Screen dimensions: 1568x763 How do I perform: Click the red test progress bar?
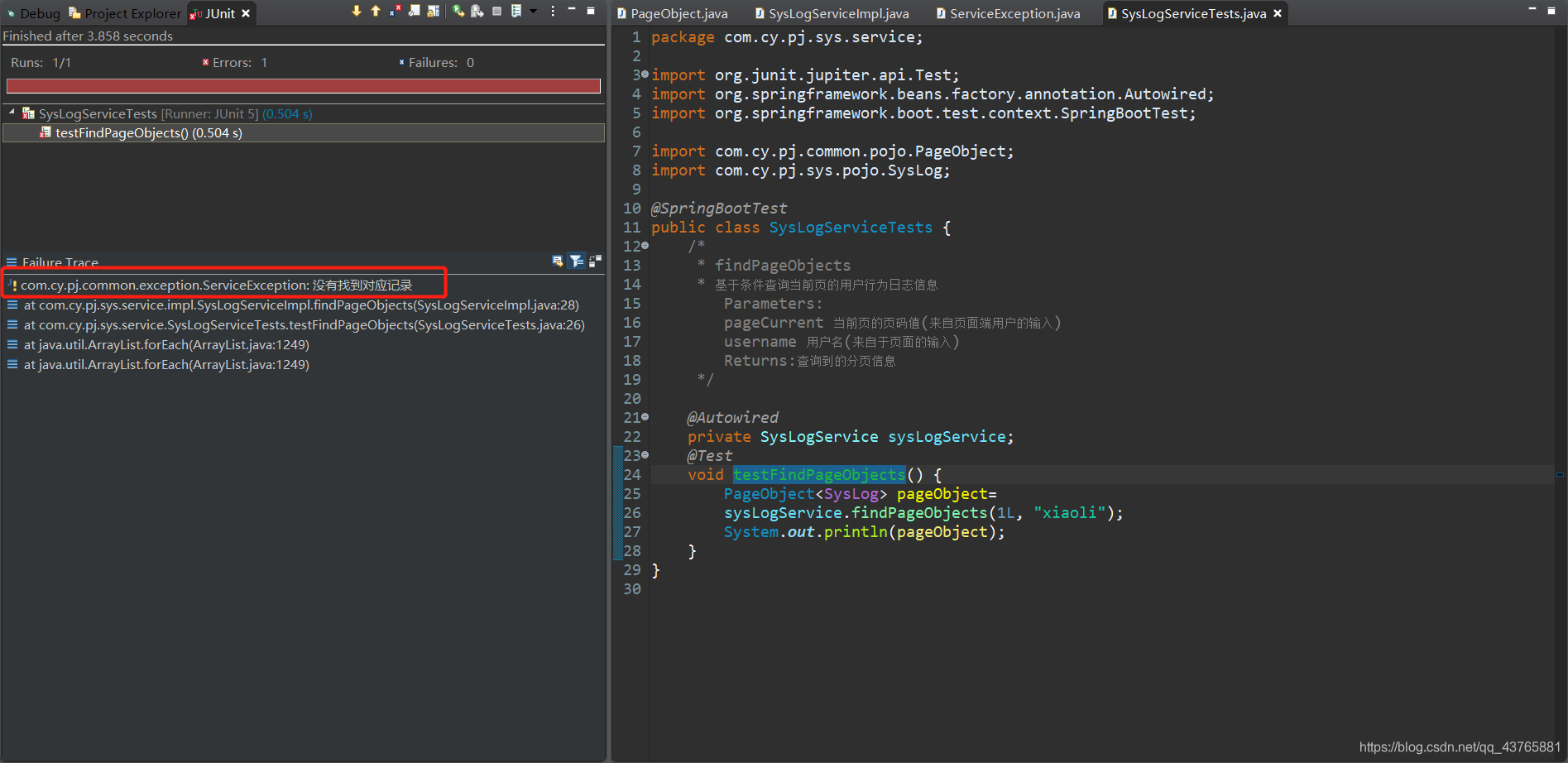(304, 86)
